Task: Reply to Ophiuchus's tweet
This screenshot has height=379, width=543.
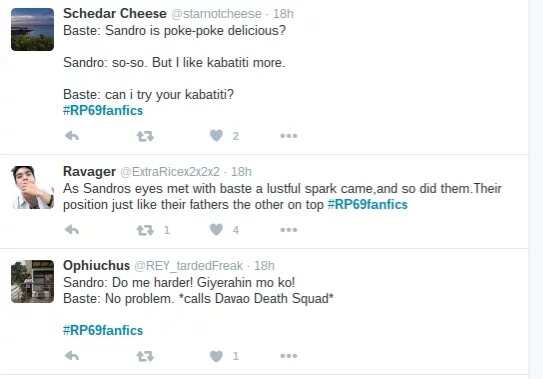Action: click(72, 356)
